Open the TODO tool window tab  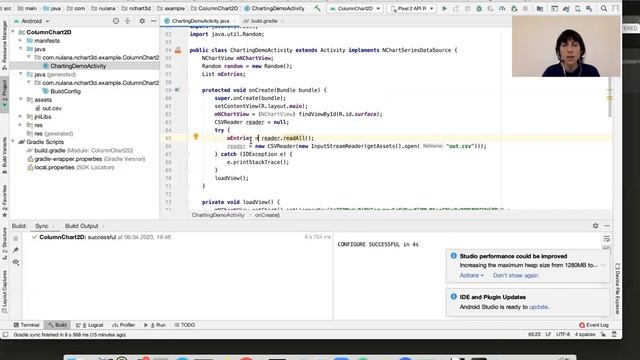point(185,325)
